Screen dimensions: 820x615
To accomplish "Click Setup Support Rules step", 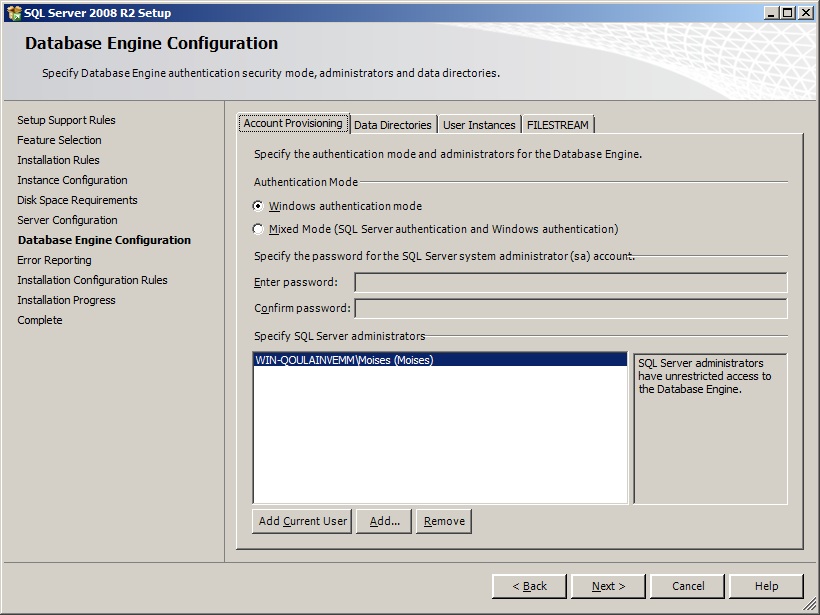I will coord(66,120).
